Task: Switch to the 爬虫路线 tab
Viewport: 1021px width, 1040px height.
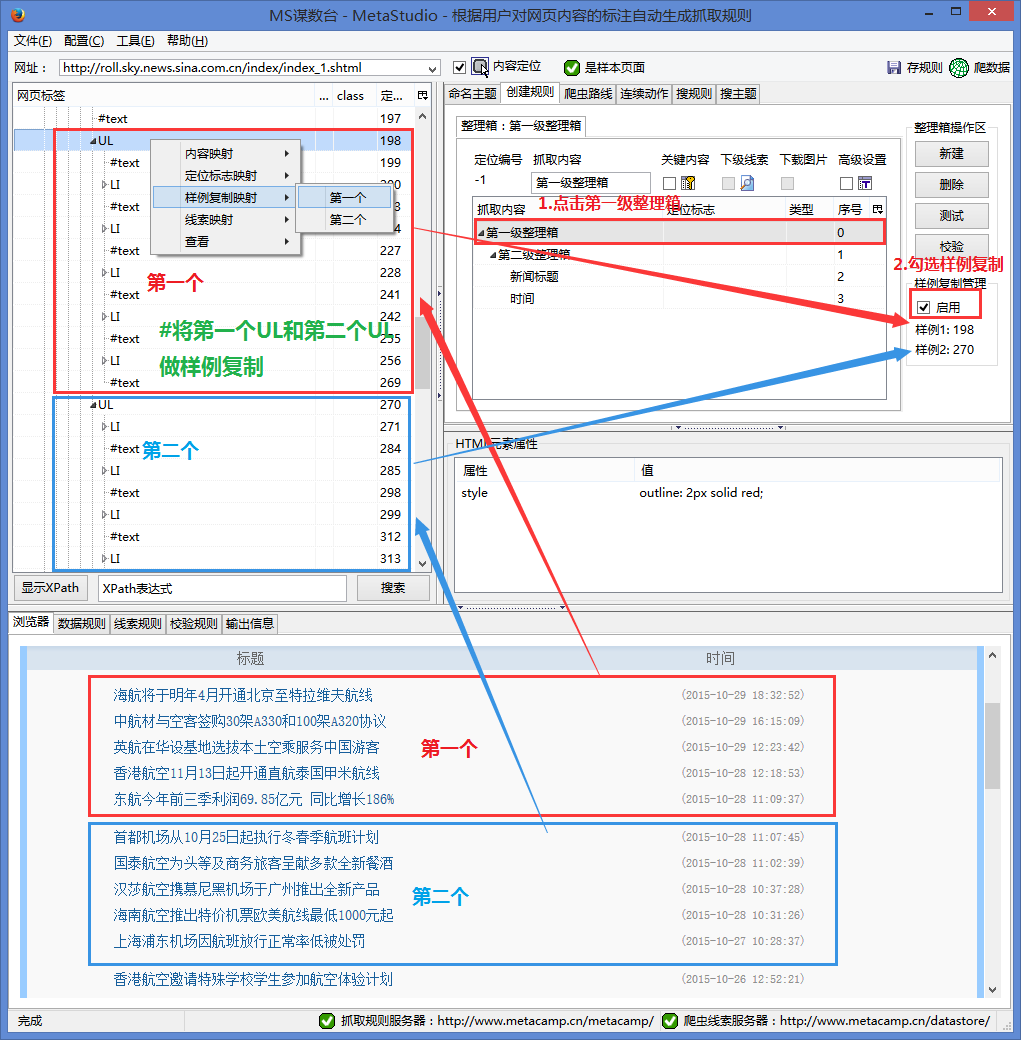Action: [588, 94]
